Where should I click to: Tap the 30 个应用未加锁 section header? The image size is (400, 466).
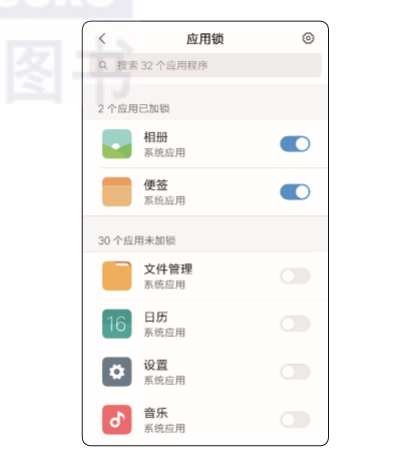coord(137,240)
